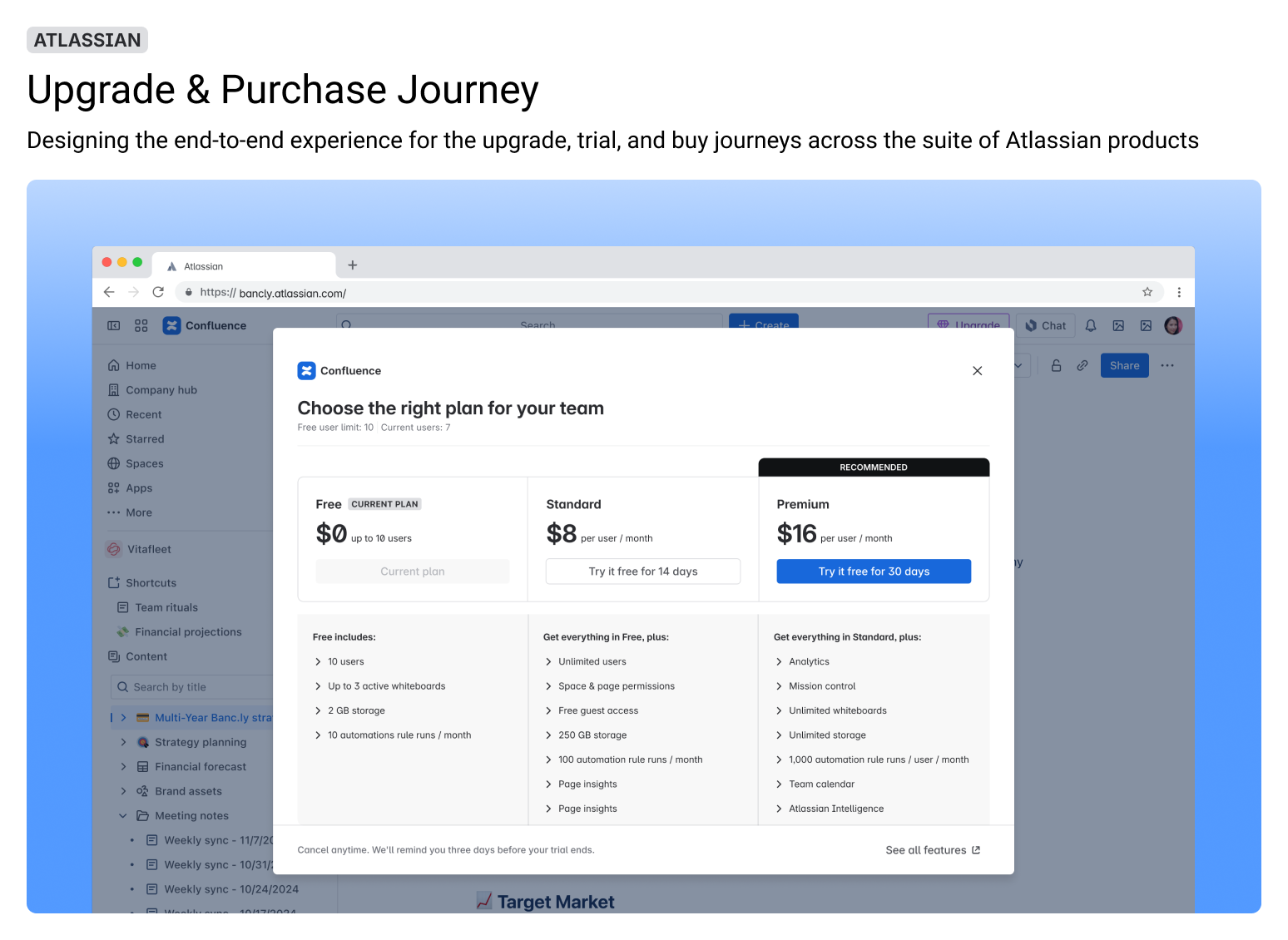Collapse the left sidebar panel
The width and height of the screenshot is (1288, 940).
(x=113, y=325)
